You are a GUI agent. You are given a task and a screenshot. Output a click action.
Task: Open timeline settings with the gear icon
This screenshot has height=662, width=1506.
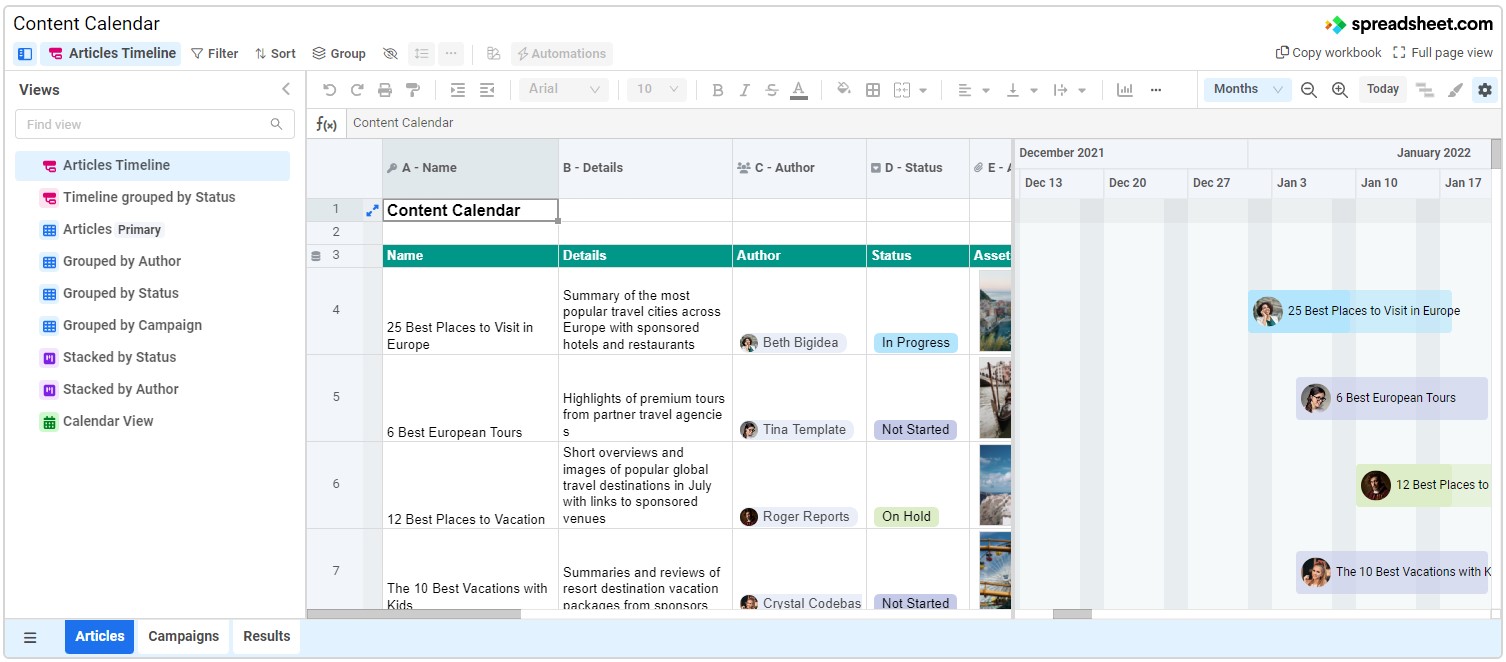pyautogui.click(x=1485, y=89)
